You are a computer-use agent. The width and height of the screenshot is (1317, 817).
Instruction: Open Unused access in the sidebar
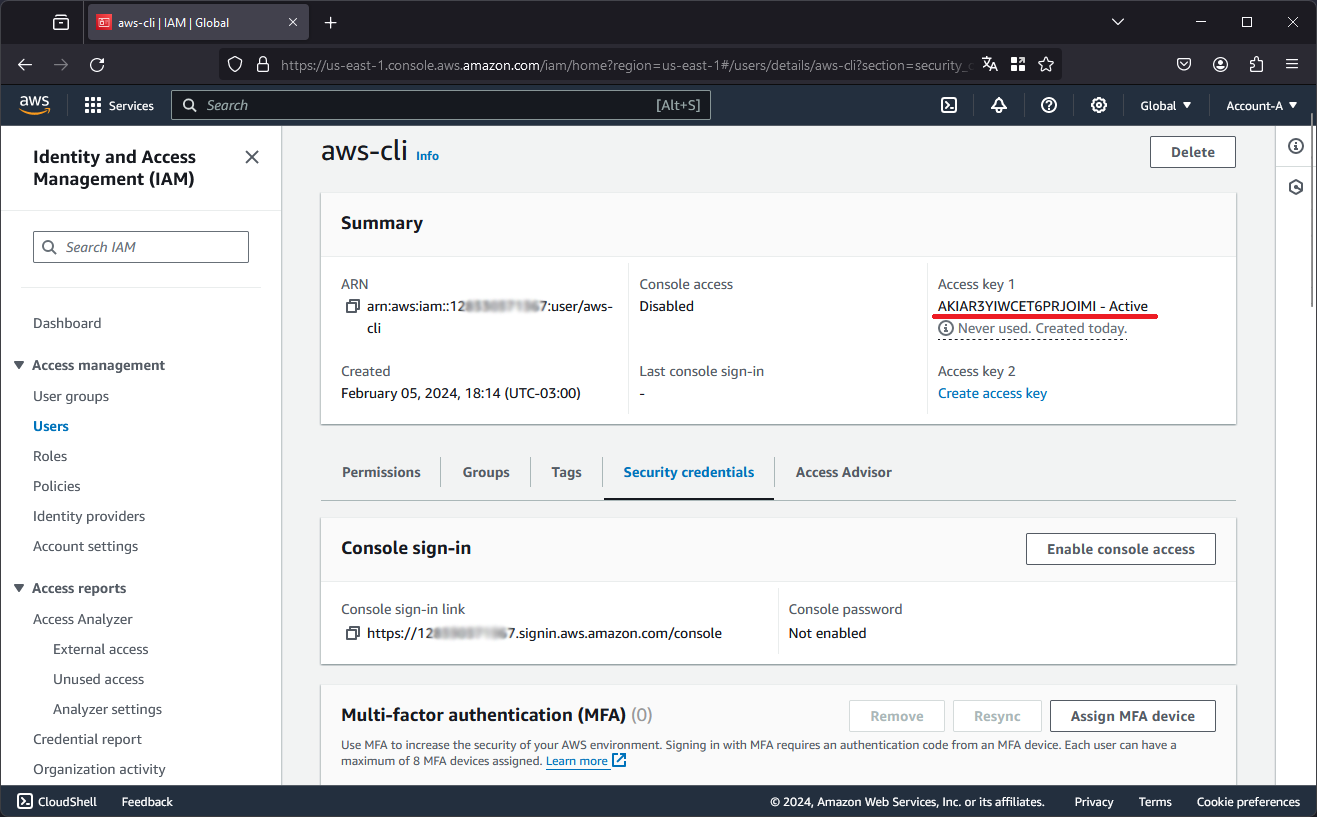[99, 679]
